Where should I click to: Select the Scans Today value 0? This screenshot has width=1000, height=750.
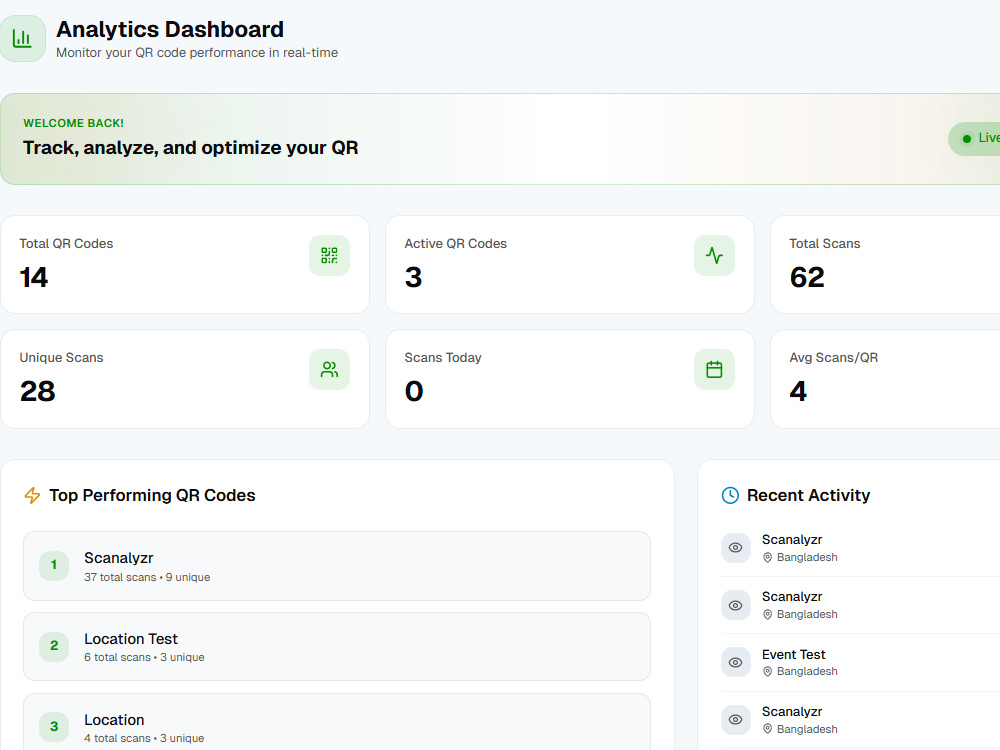[x=414, y=391]
